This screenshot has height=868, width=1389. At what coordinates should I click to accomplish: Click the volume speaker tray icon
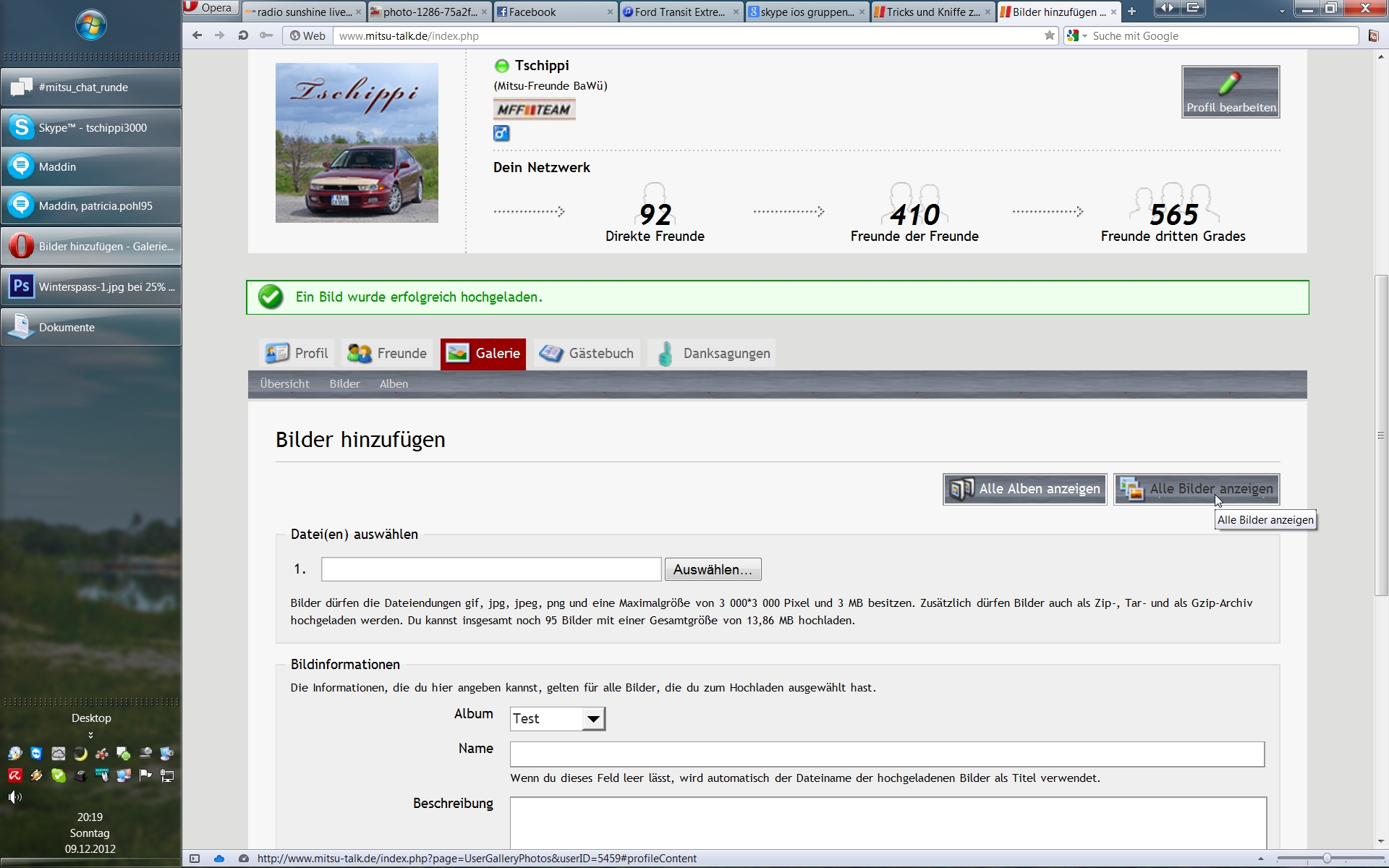pos(14,797)
